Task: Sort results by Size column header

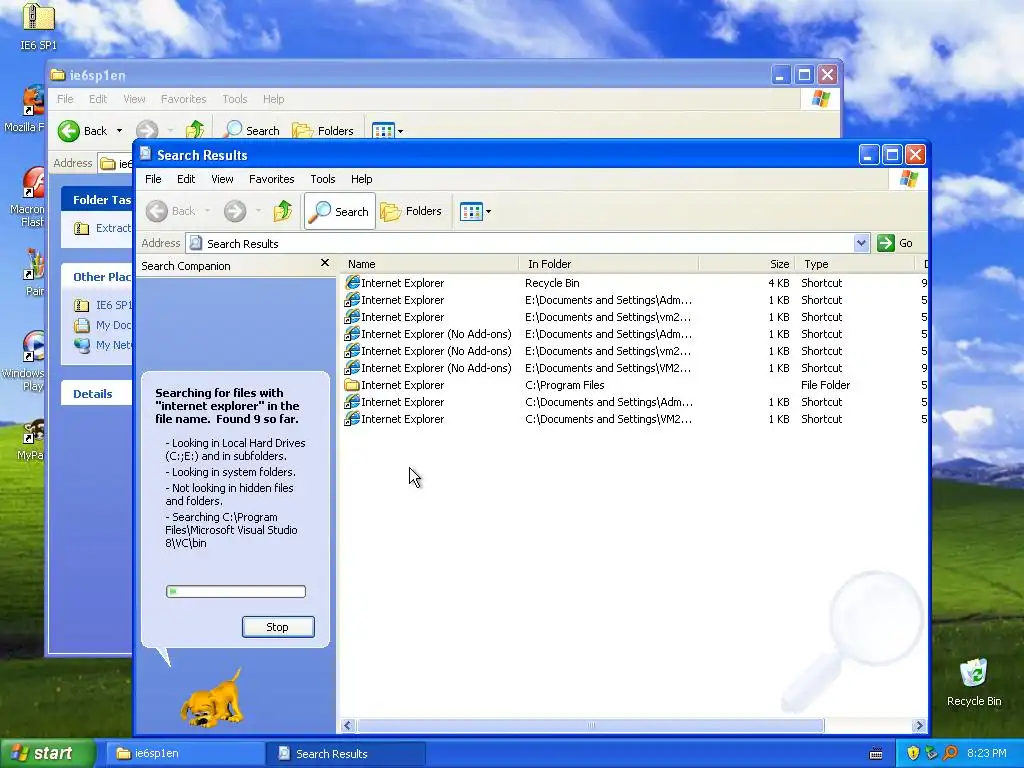Action: 746,264
